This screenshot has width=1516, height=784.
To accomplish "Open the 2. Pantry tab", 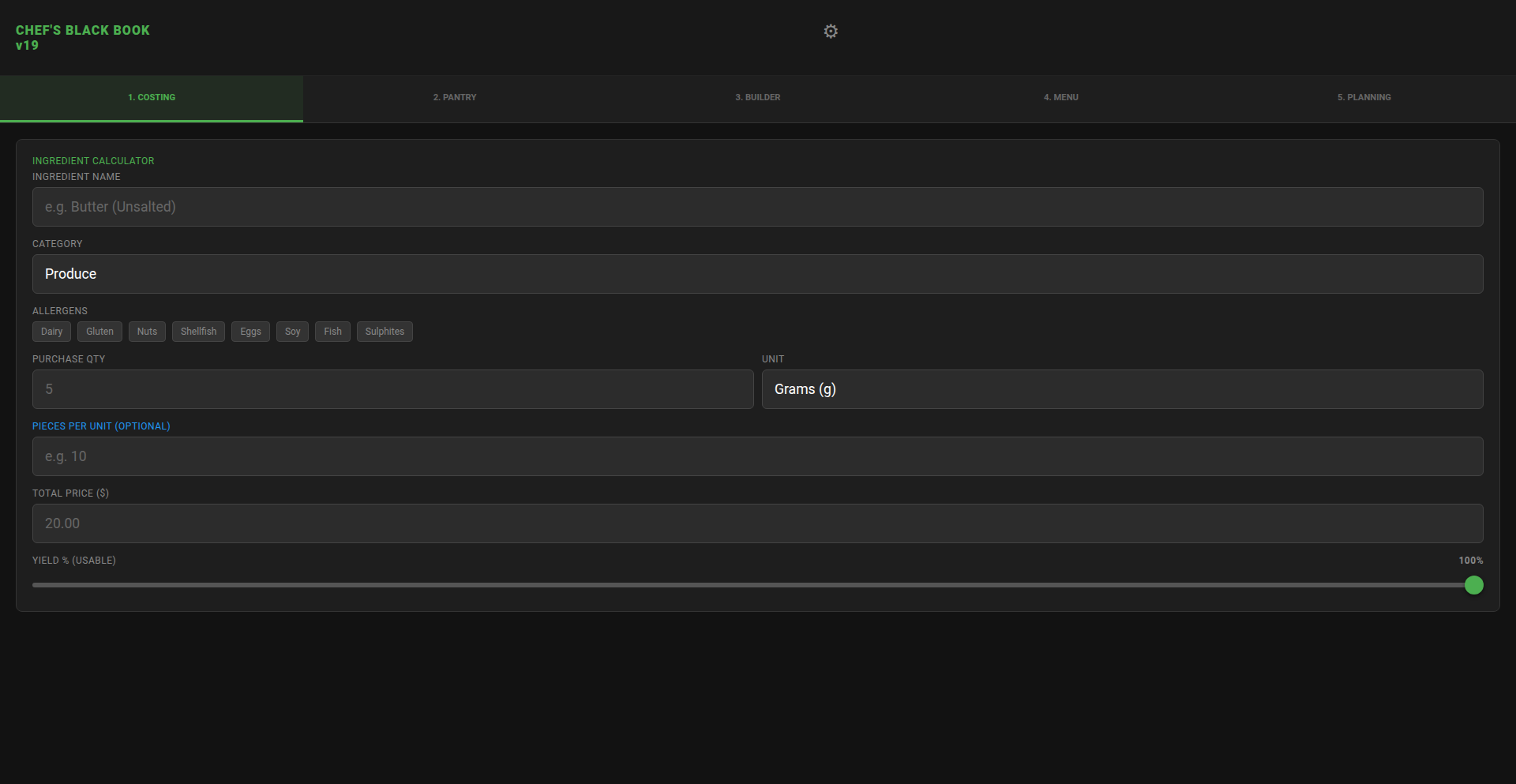I will [x=455, y=98].
